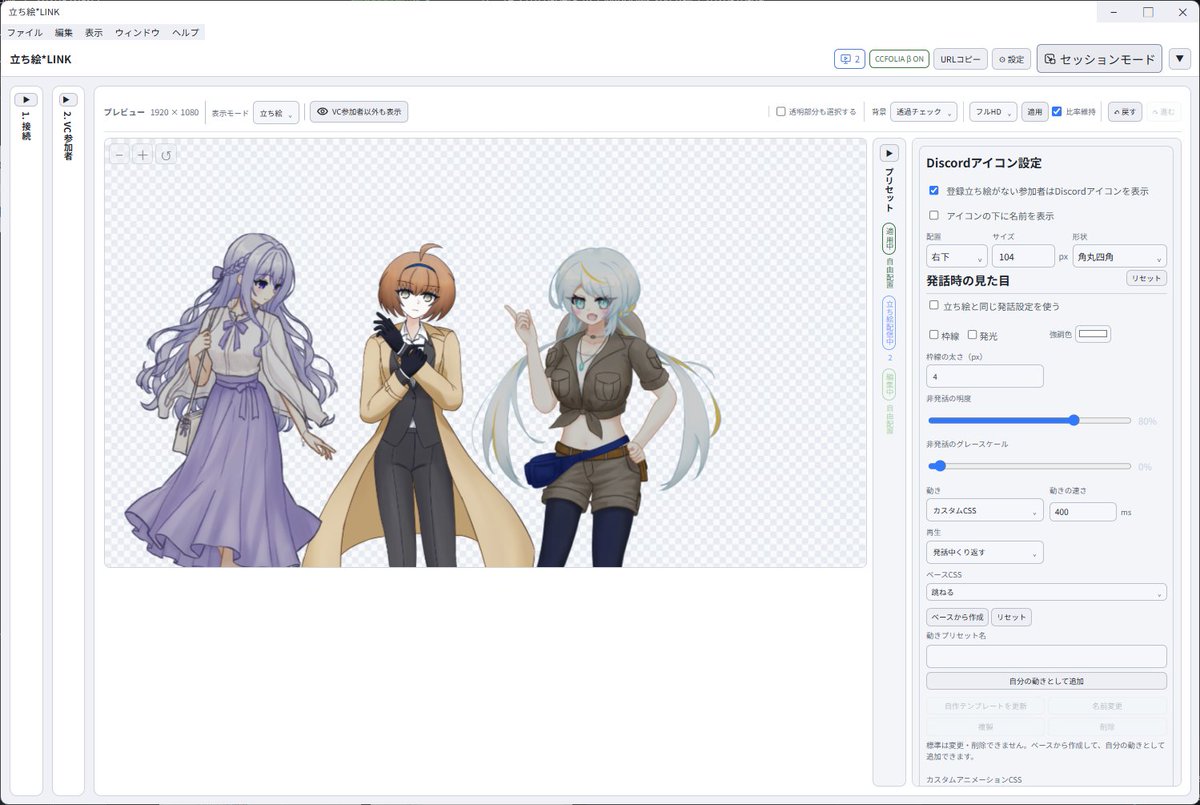Viewport: 1200px width, 805px height.
Task: Open the ファイル menu
Action: pyautogui.click(x=24, y=33)
